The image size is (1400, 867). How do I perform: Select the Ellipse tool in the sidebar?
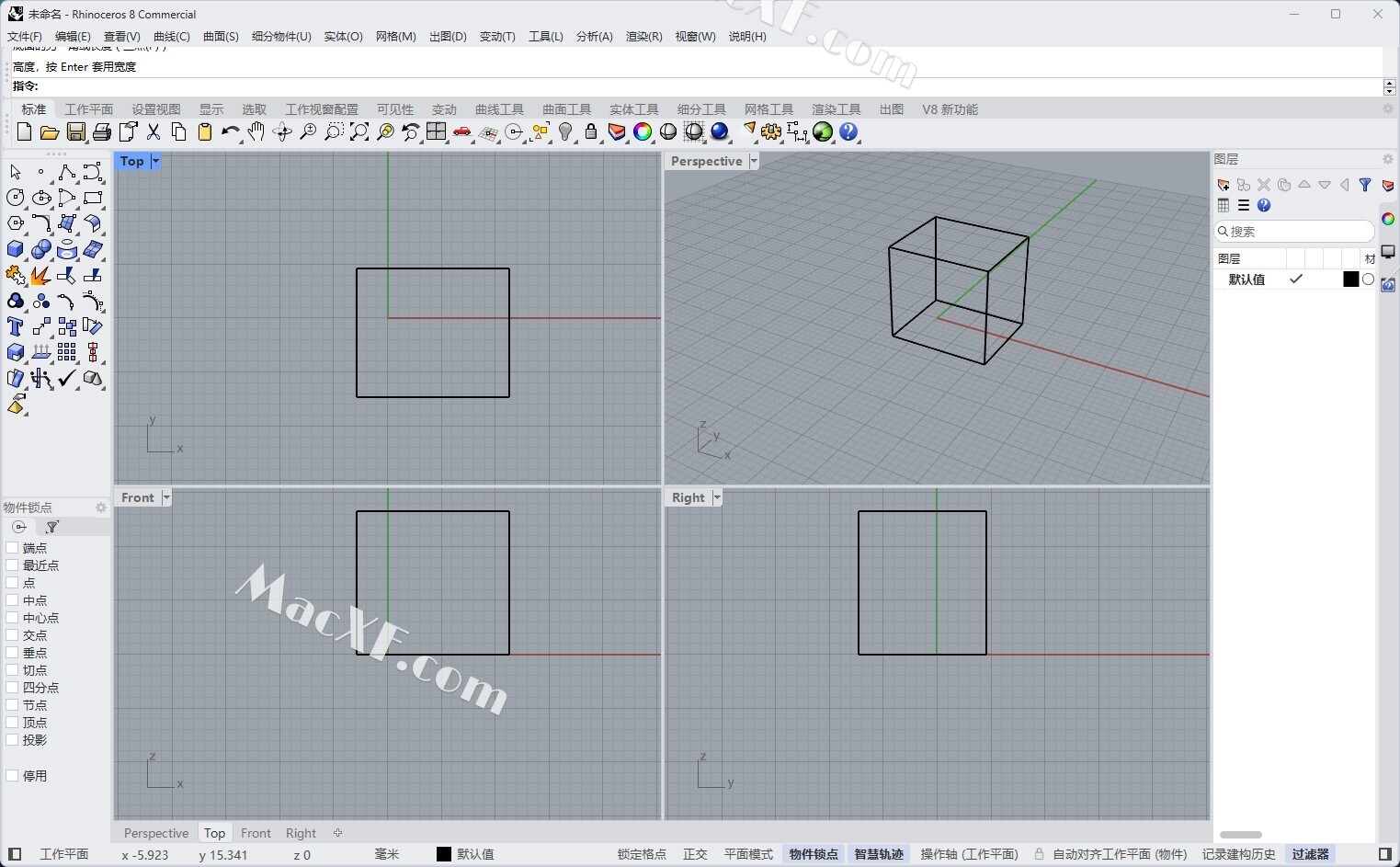[x=41, y=198]
